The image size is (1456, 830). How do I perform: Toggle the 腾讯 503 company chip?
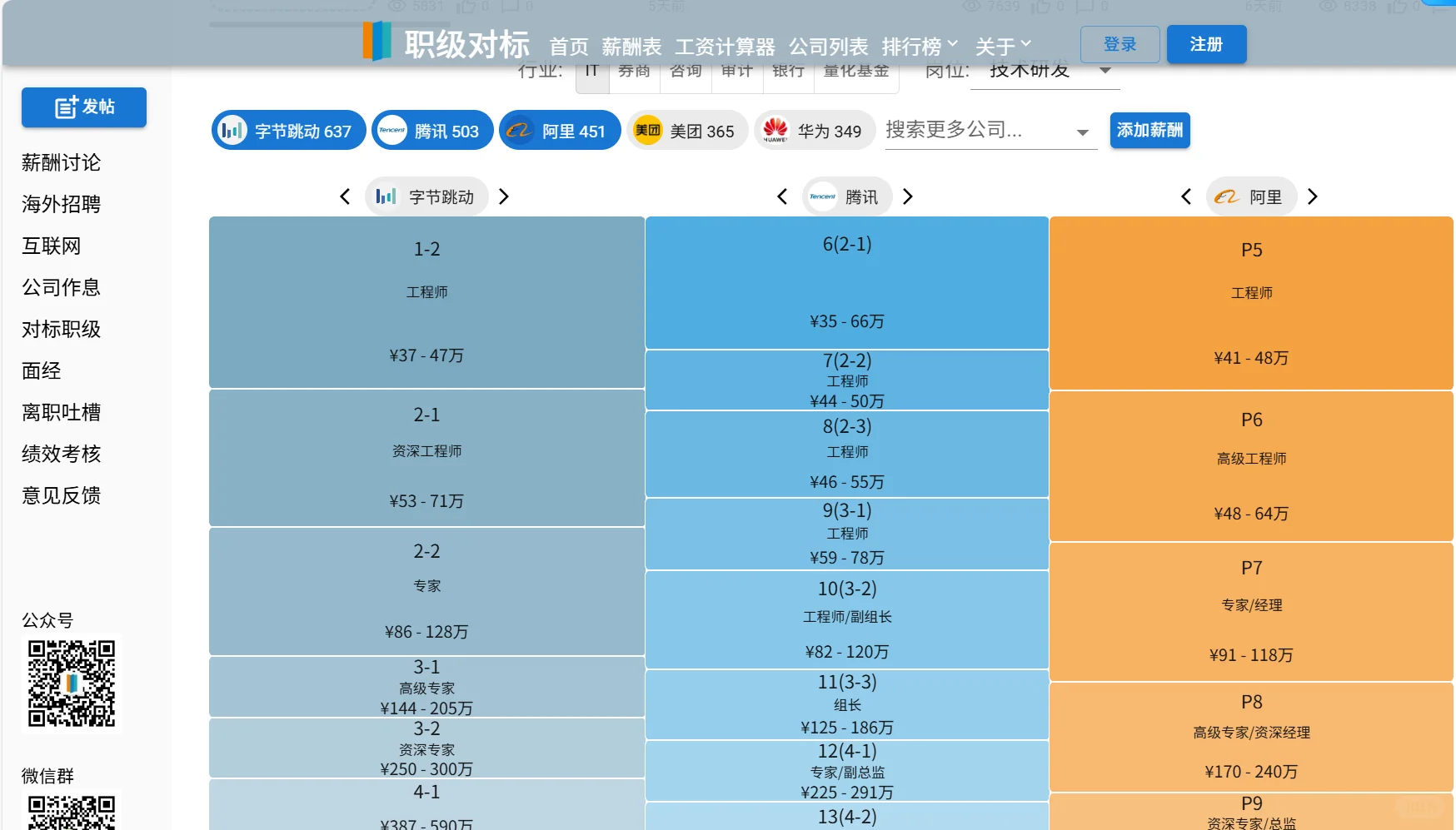point(432,131)
